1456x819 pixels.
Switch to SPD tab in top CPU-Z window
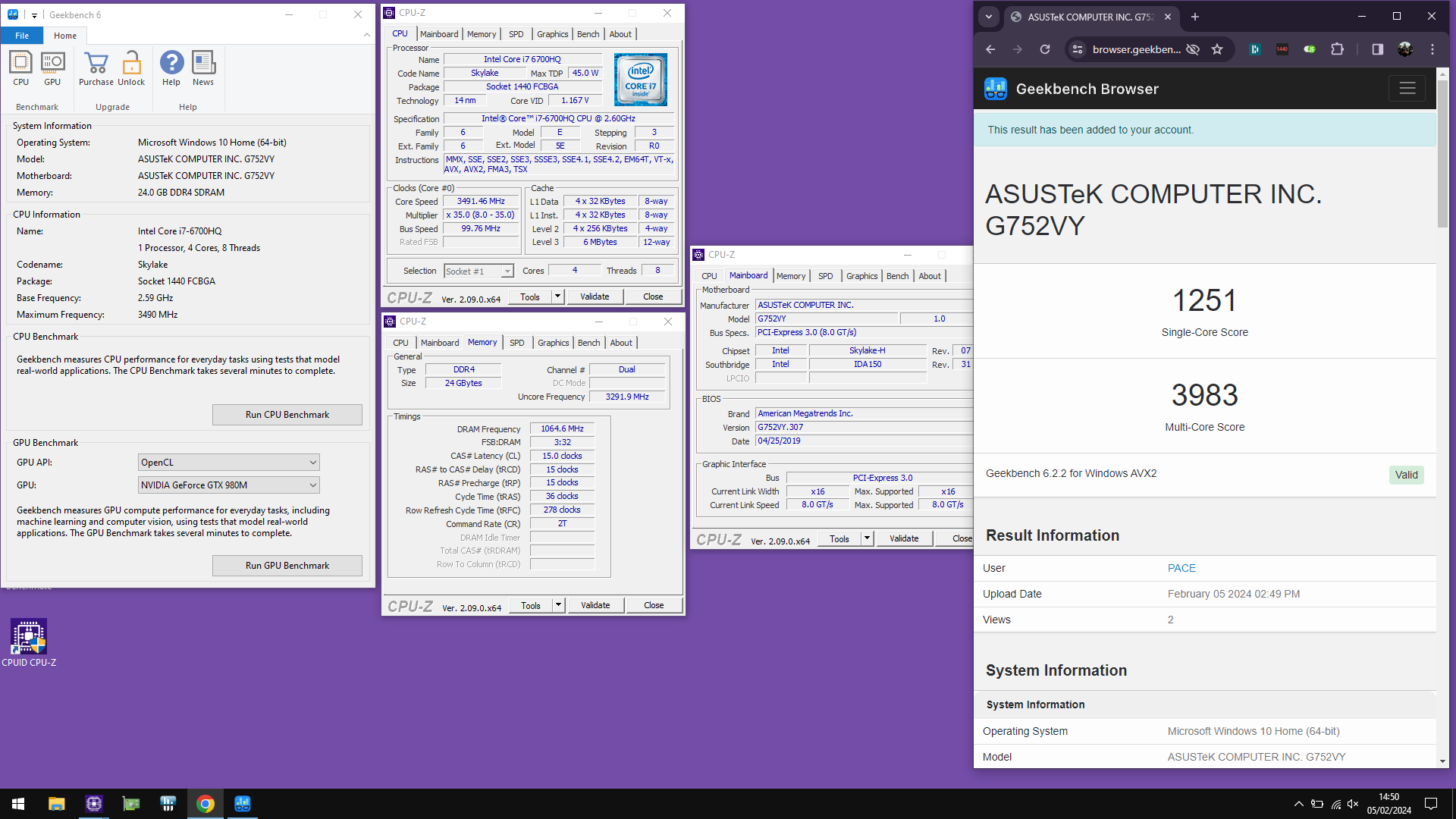click(x=516, y=34)
